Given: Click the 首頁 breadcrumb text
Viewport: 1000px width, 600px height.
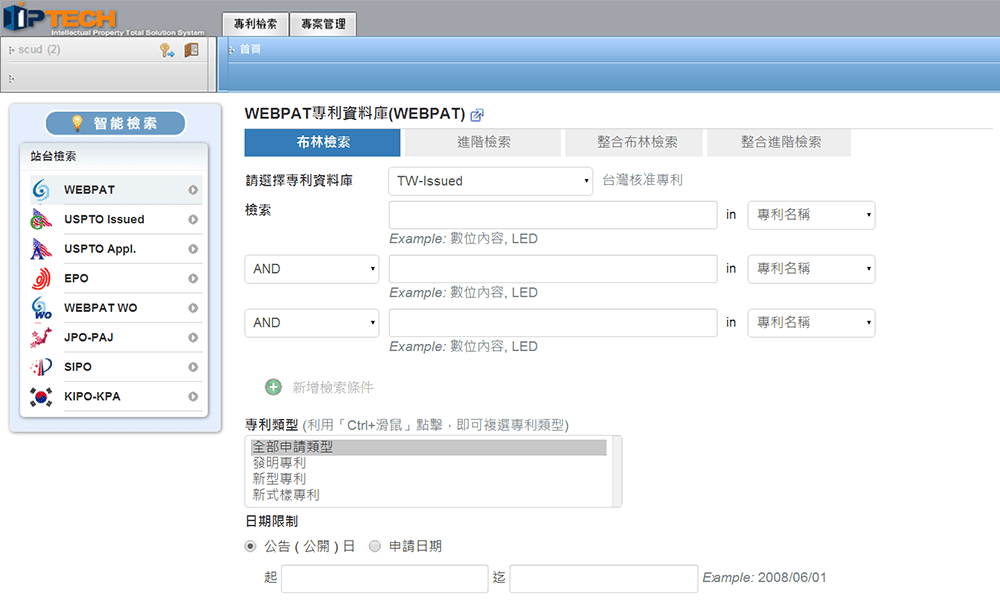Looking at the screenshot, I should pos(250,49).
